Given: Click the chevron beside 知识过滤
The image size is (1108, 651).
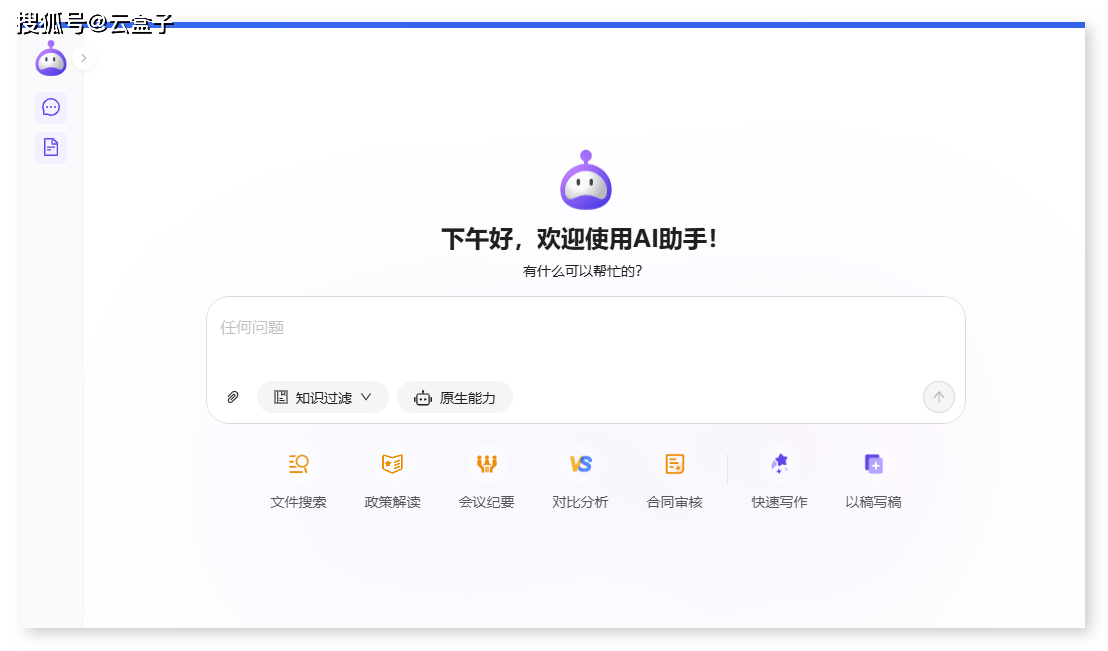Looking at the screenshot, I should (366, 397).
